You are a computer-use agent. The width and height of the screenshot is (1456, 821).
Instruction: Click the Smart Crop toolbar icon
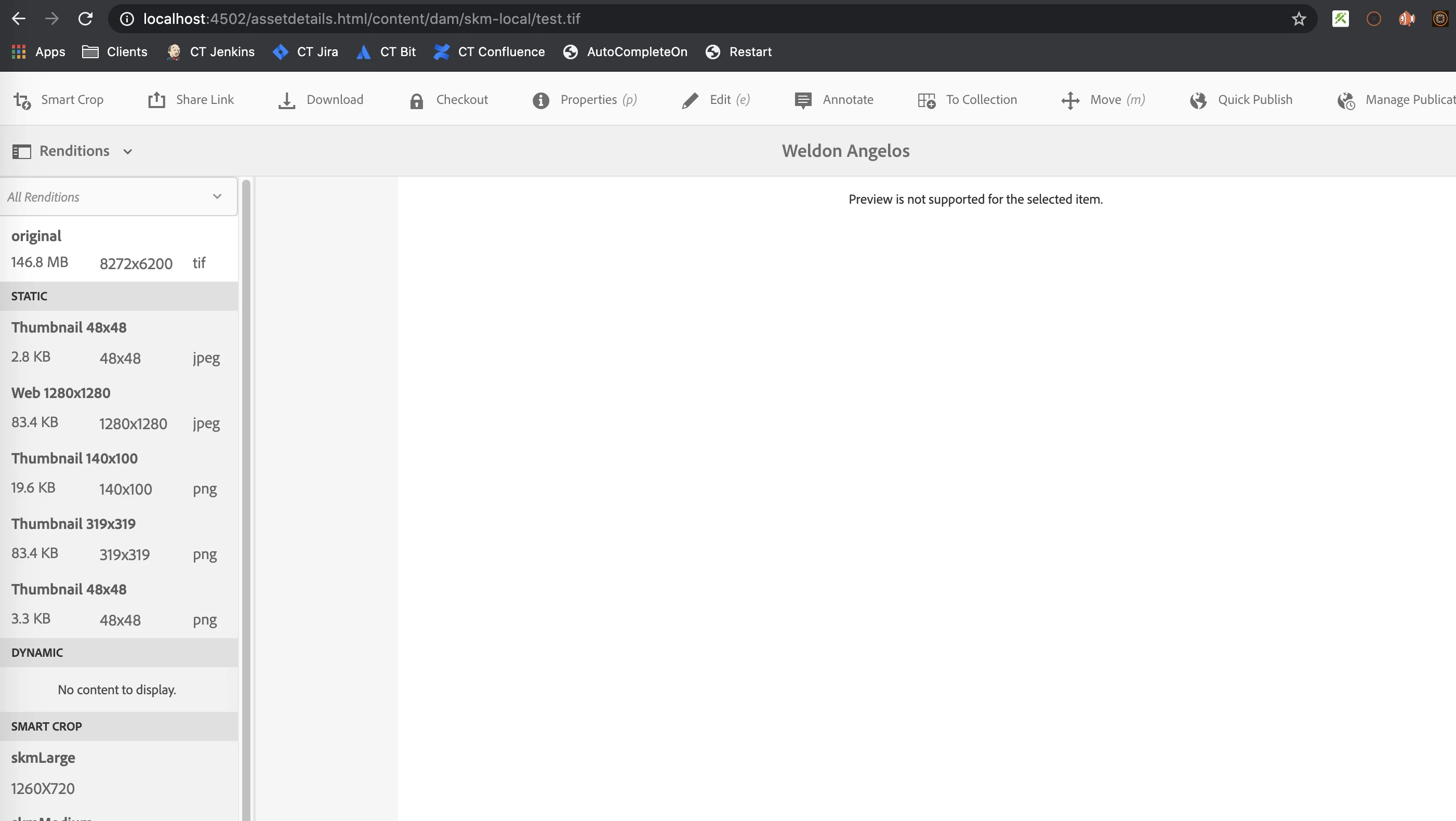(23, 101)
